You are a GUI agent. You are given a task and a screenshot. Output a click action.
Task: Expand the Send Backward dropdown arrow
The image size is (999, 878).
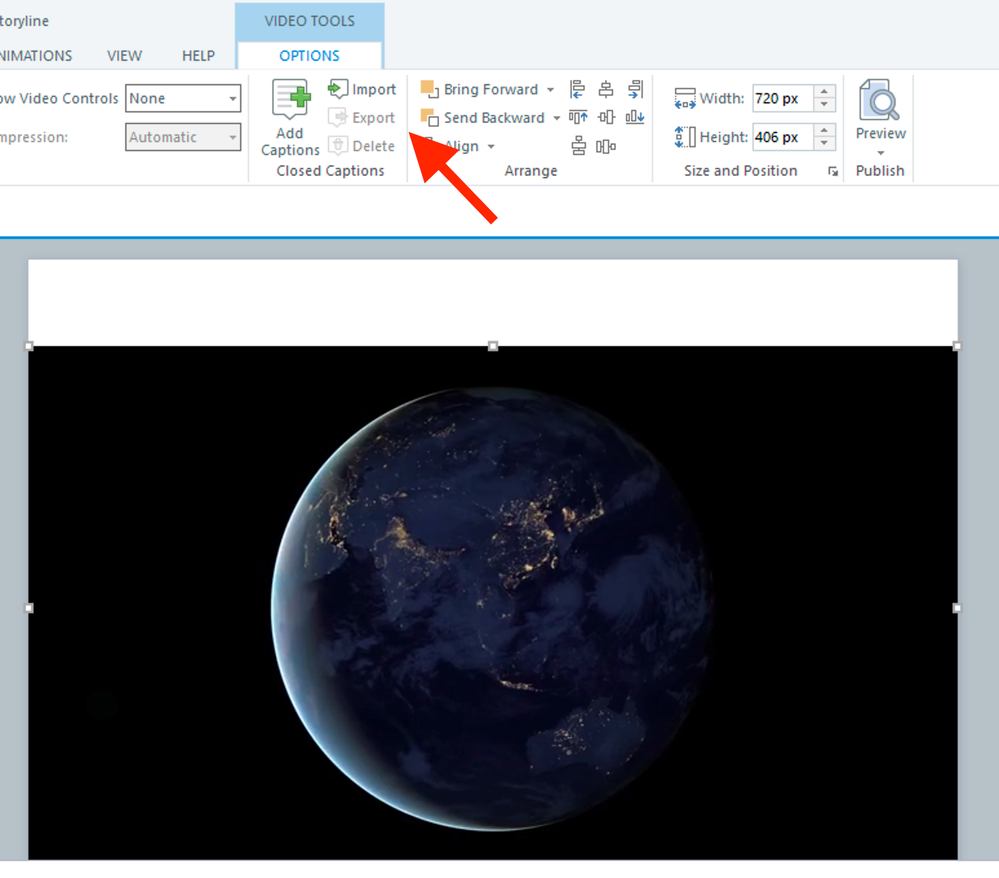tap(557, 118)
